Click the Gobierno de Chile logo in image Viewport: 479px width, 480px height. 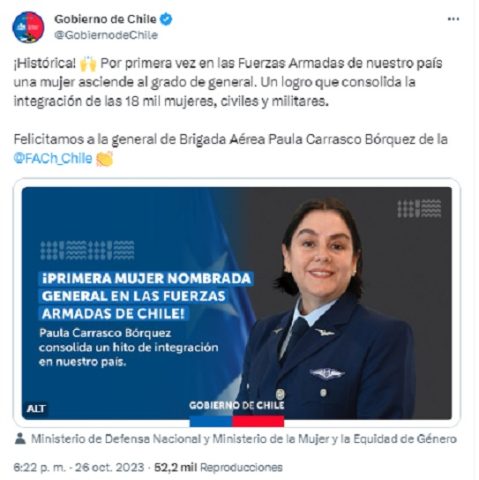236,405
